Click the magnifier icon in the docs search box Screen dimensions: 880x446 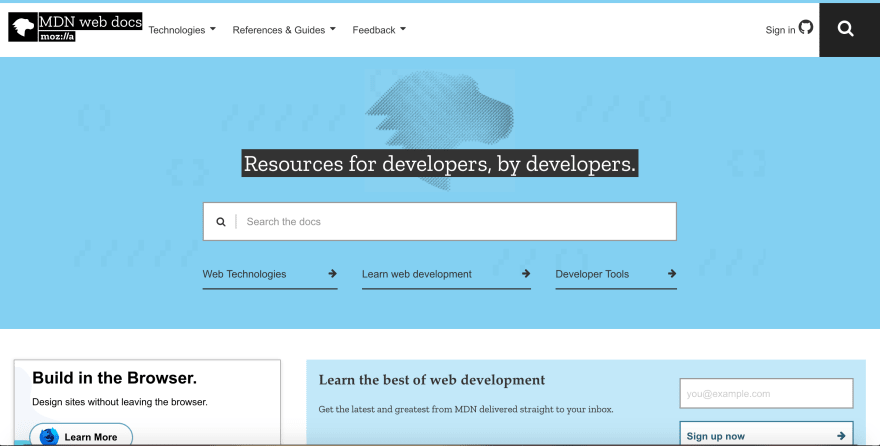click(x=221, y=222)
